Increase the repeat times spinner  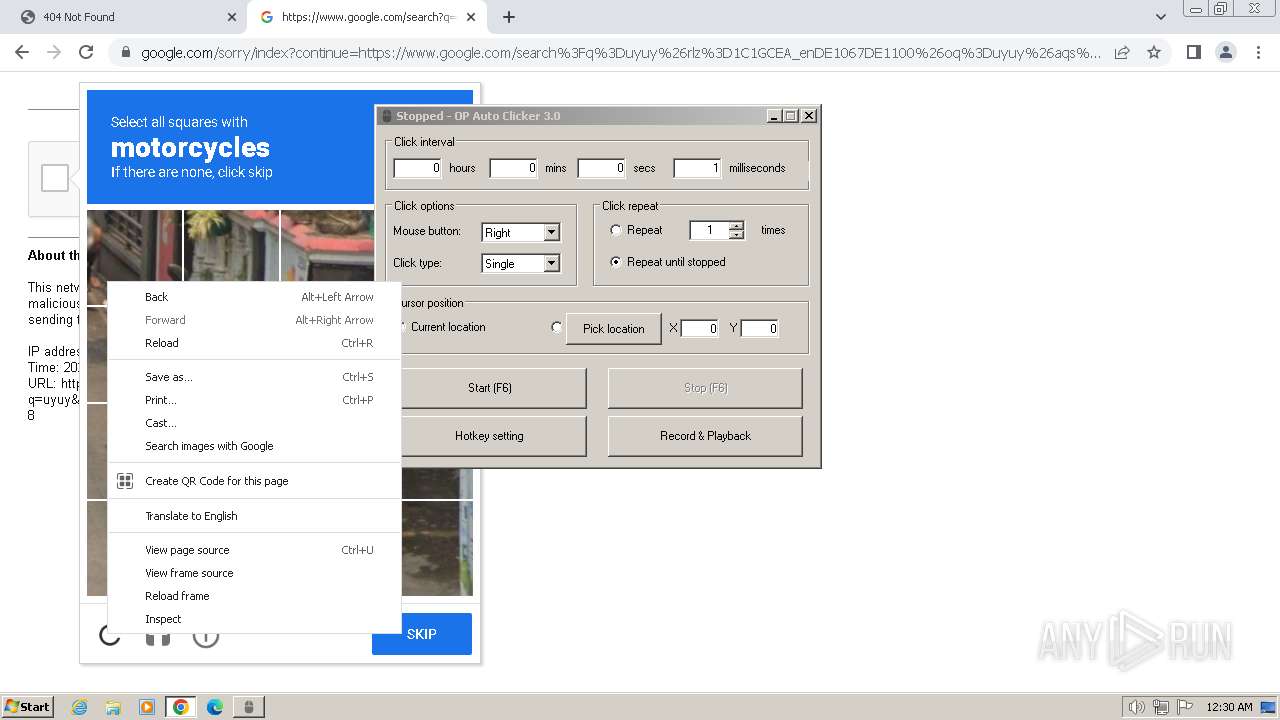pyautogui.click(x=737, y=225)
